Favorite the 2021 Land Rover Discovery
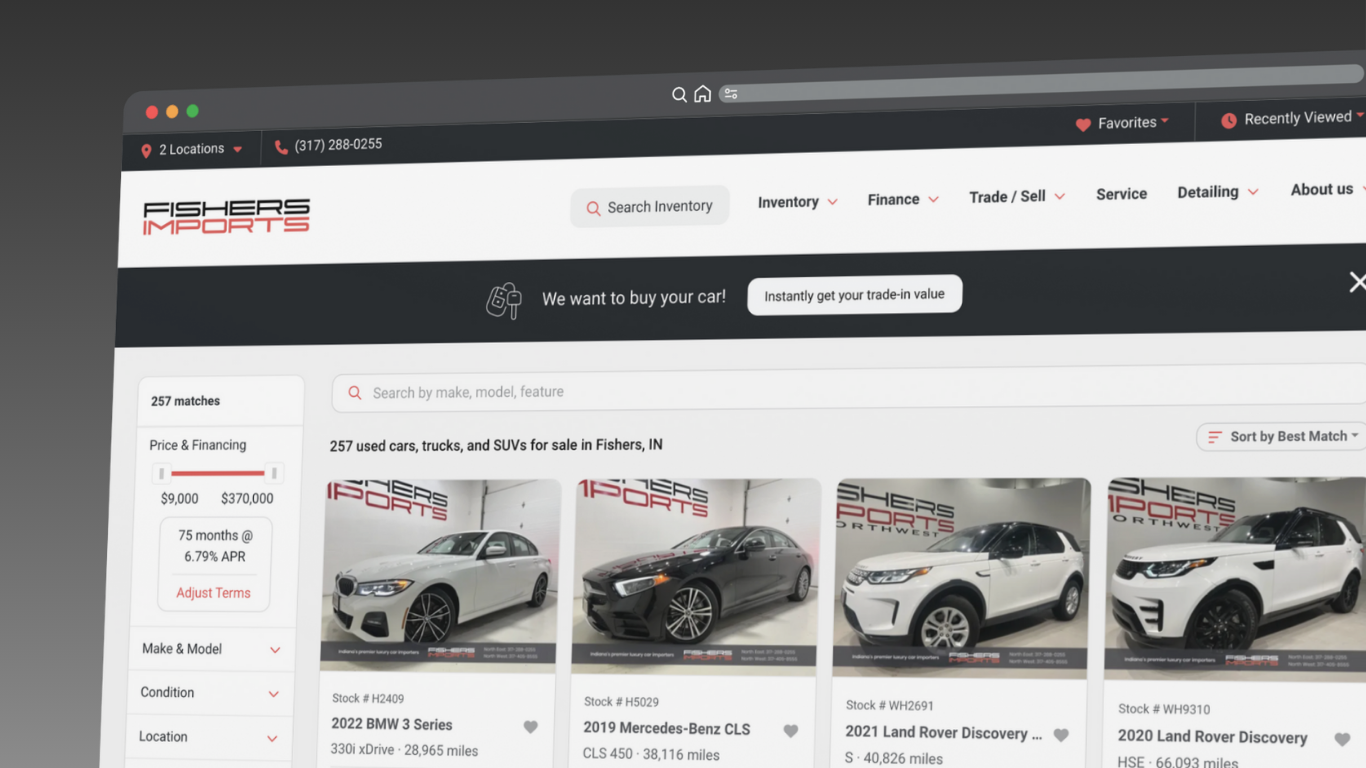 [x=1061, y=735]
